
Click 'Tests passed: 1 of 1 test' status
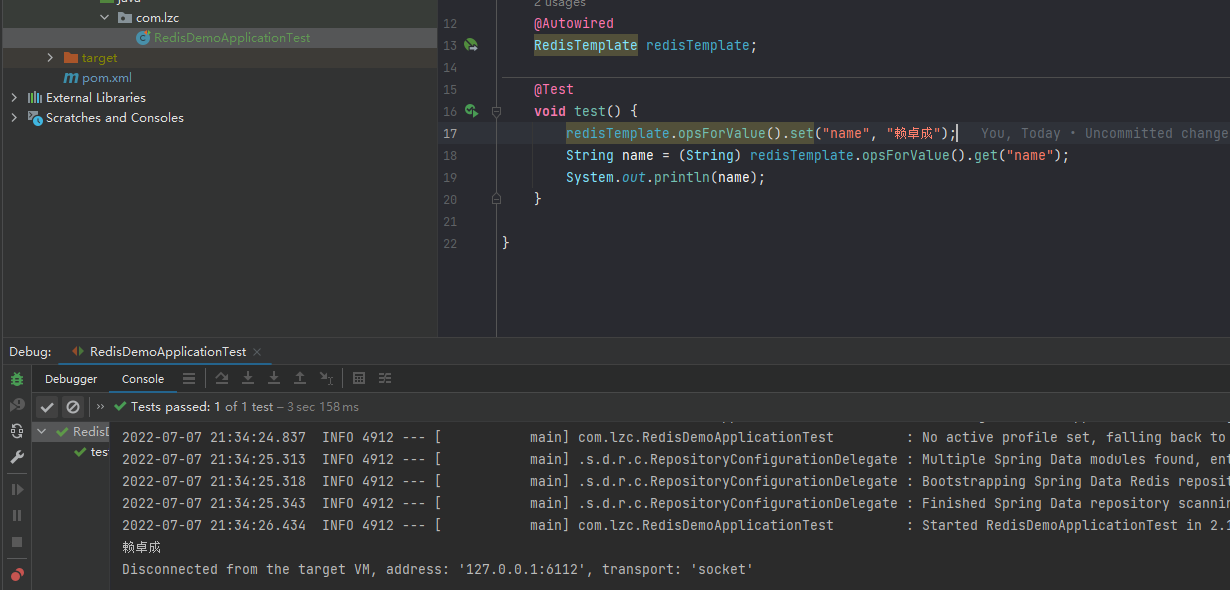tap(202, 407)
